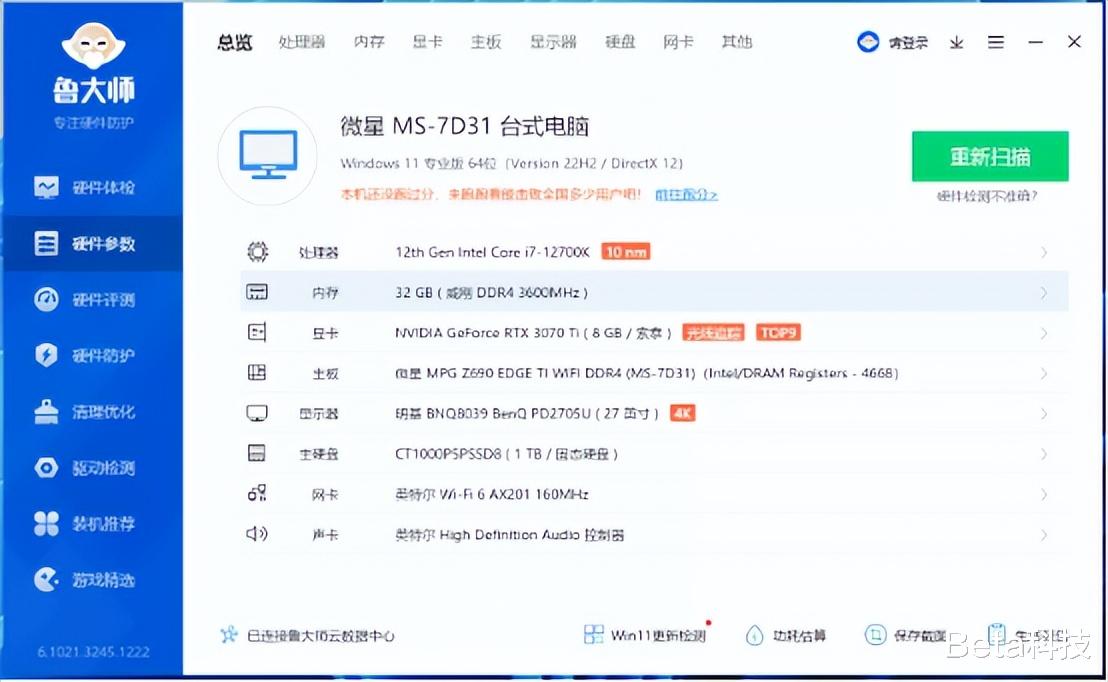Expand the BenQ PD2705U display row chevron

point(1044,413)
